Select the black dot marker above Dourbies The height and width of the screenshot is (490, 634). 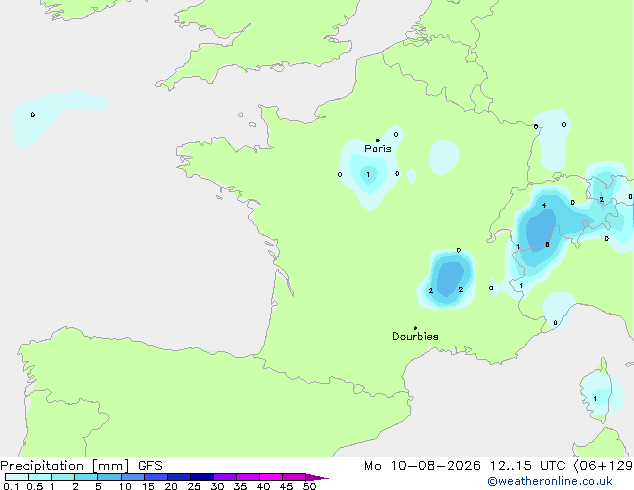coord(415,328)
